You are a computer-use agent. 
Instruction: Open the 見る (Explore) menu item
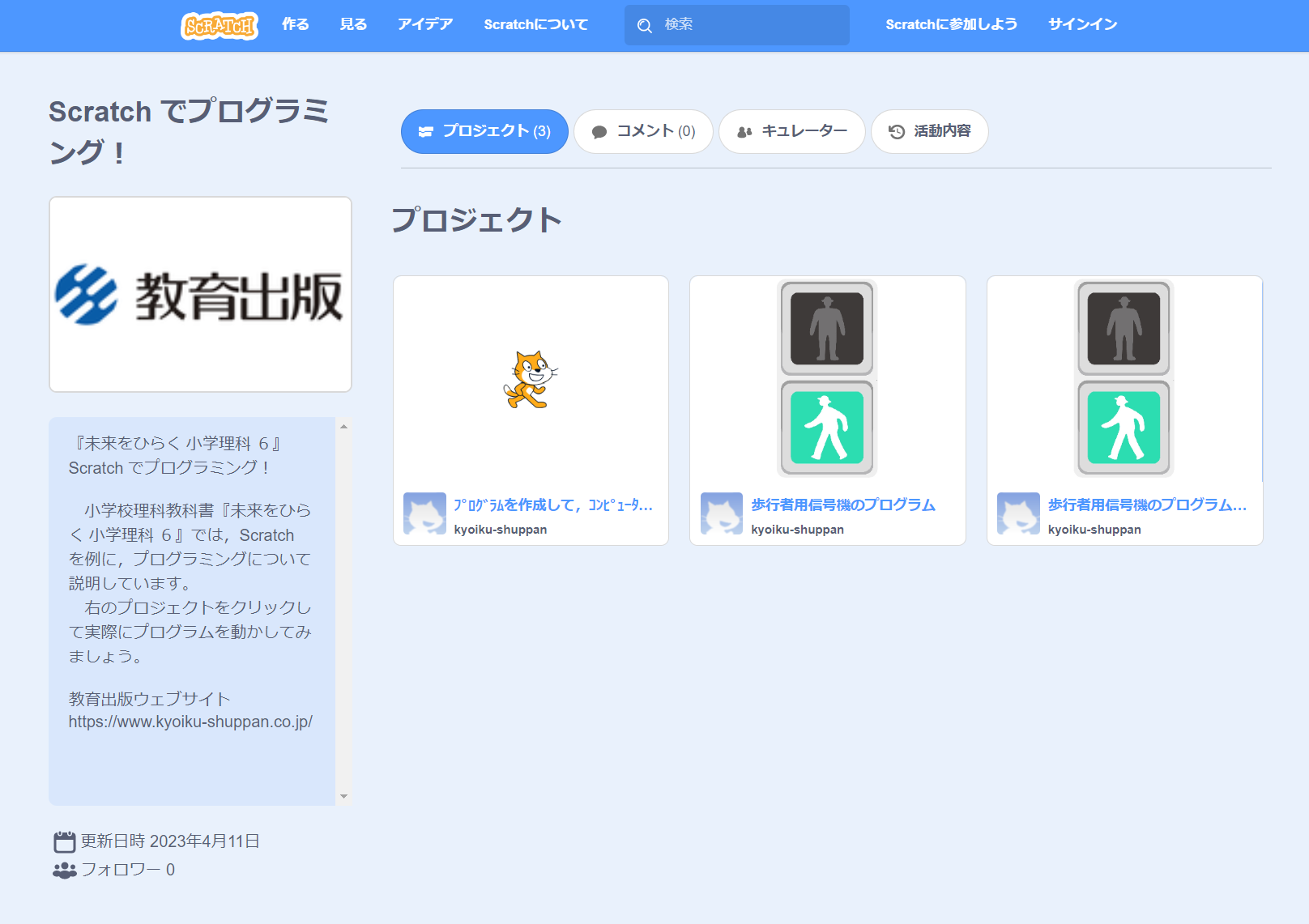click(353, 24)
